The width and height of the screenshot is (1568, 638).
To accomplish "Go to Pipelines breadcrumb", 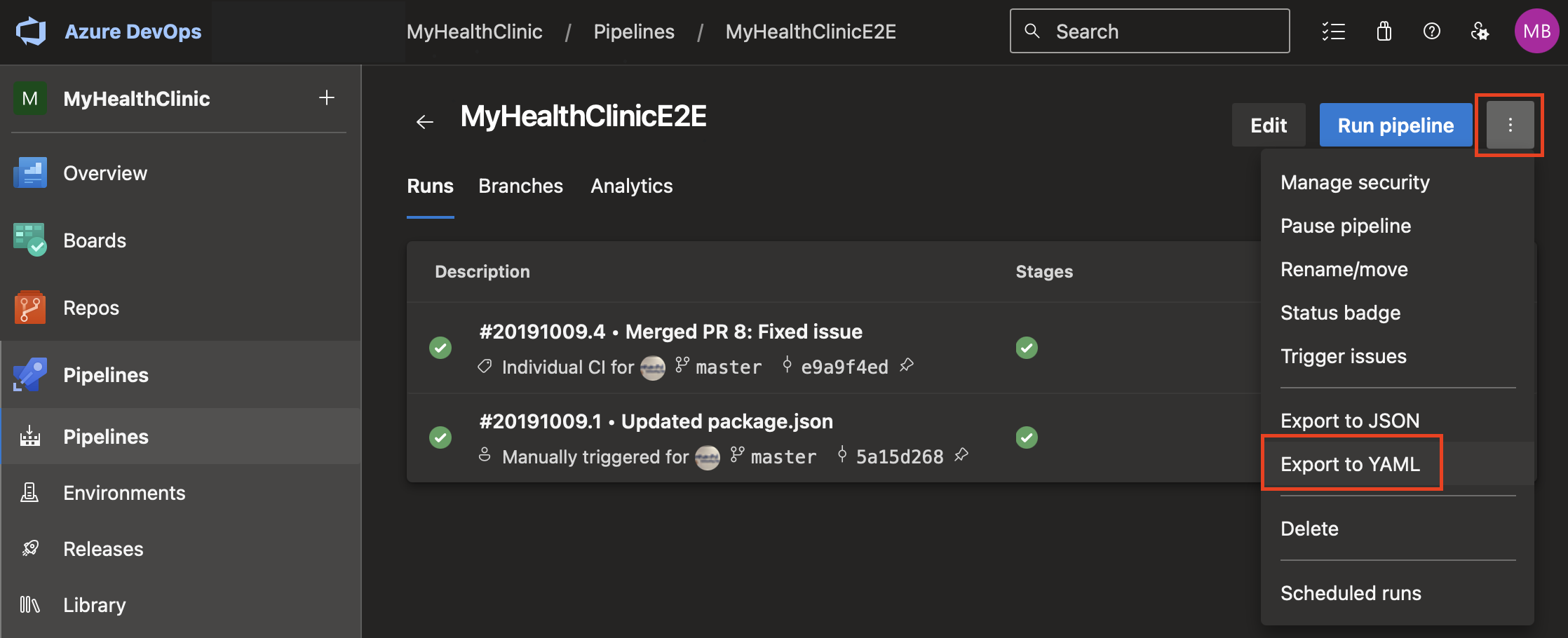I will tap(634, 32).
